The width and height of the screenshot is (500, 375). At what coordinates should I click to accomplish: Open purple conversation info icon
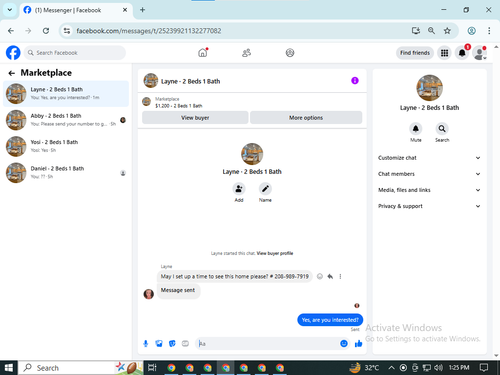(x=355, y=81)
